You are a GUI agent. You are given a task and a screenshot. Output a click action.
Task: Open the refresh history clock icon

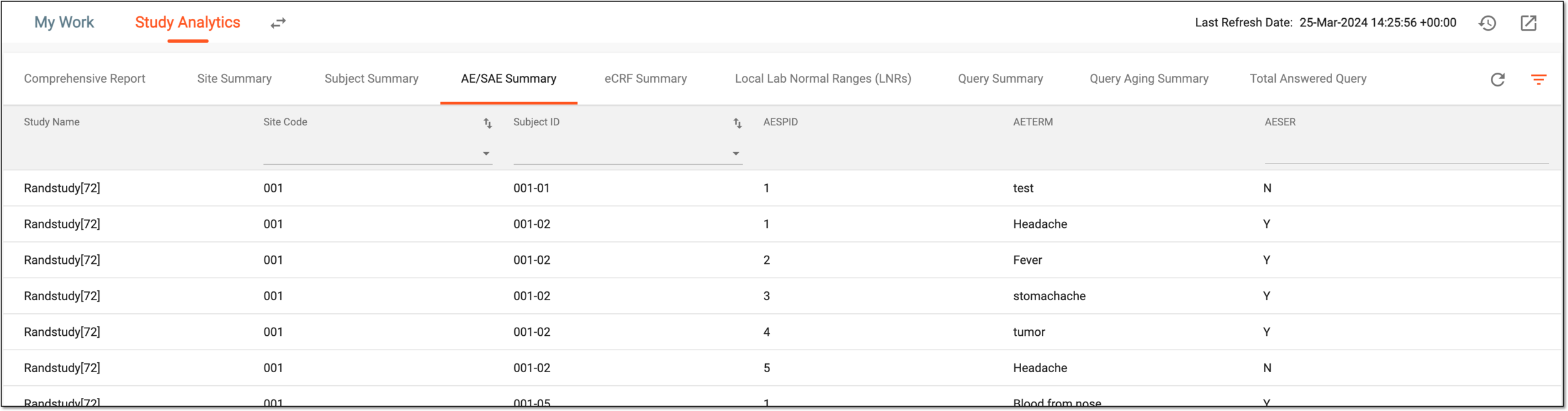[x=1487, y=23]
